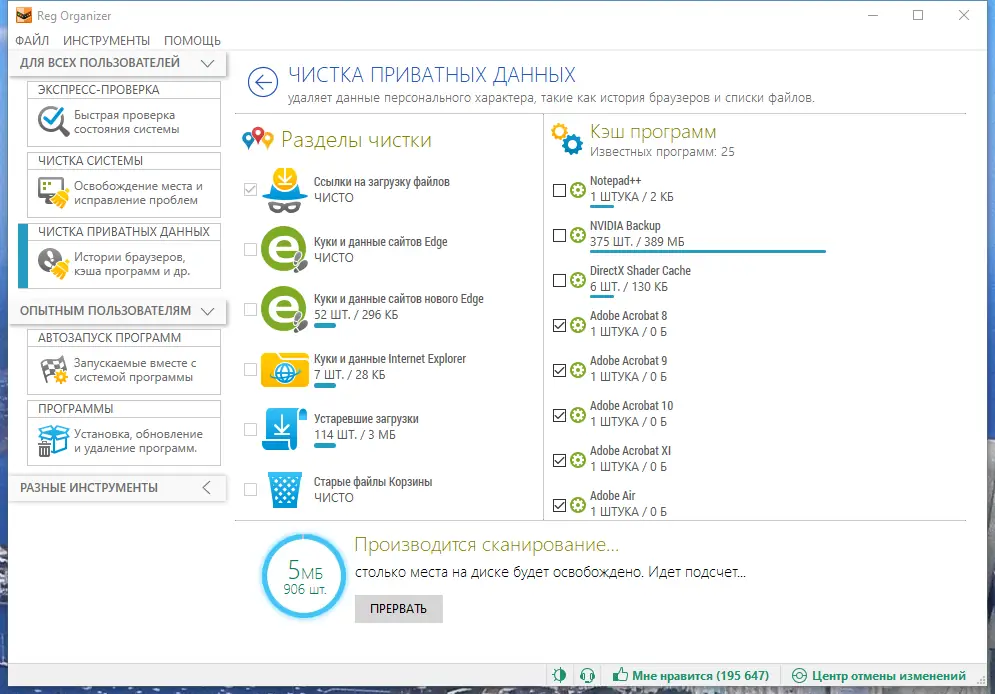Enable the NVIDIA Backup checkbox
The width and height of the screenshot is (995, 694).
559,235
